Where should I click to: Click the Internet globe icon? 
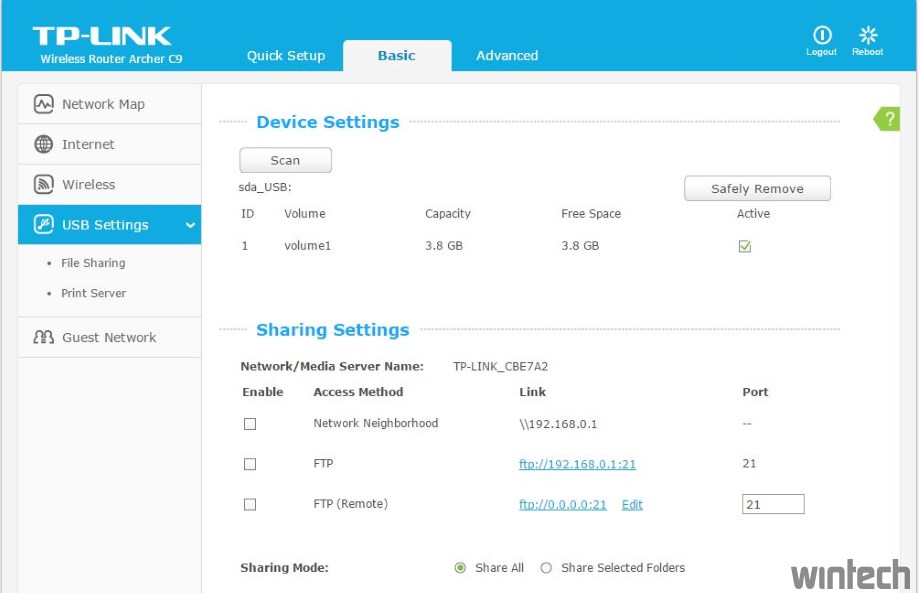click(x=44, y=144)
